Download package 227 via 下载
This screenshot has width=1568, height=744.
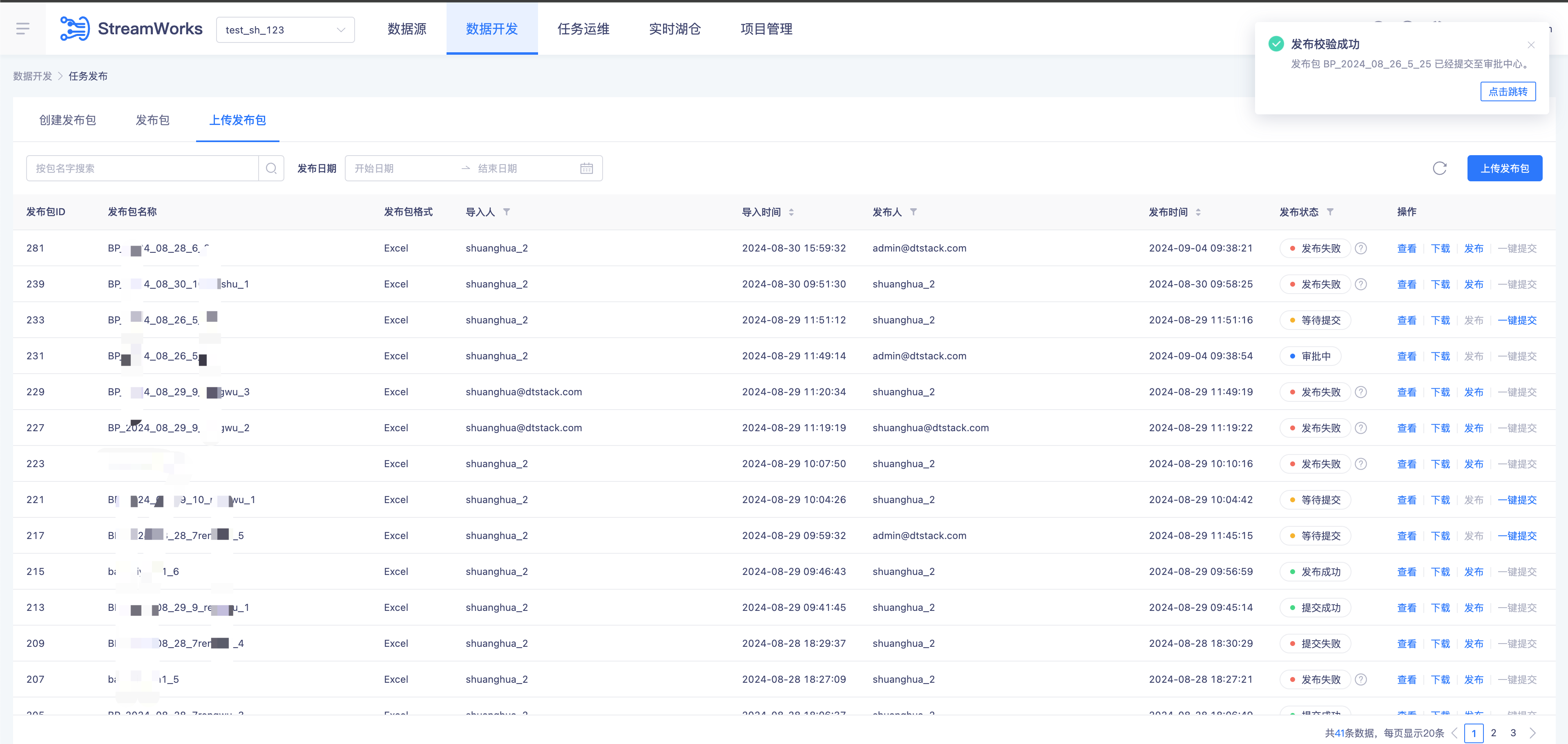click(1440, 428)
